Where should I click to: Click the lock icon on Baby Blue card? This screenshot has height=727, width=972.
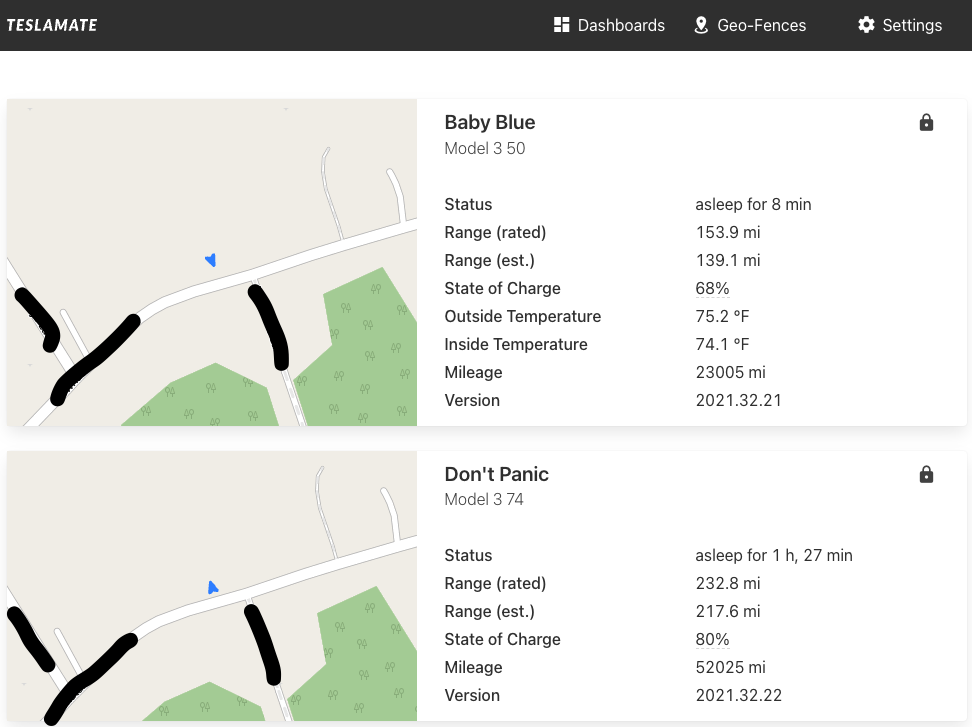[x=926, y=123]
